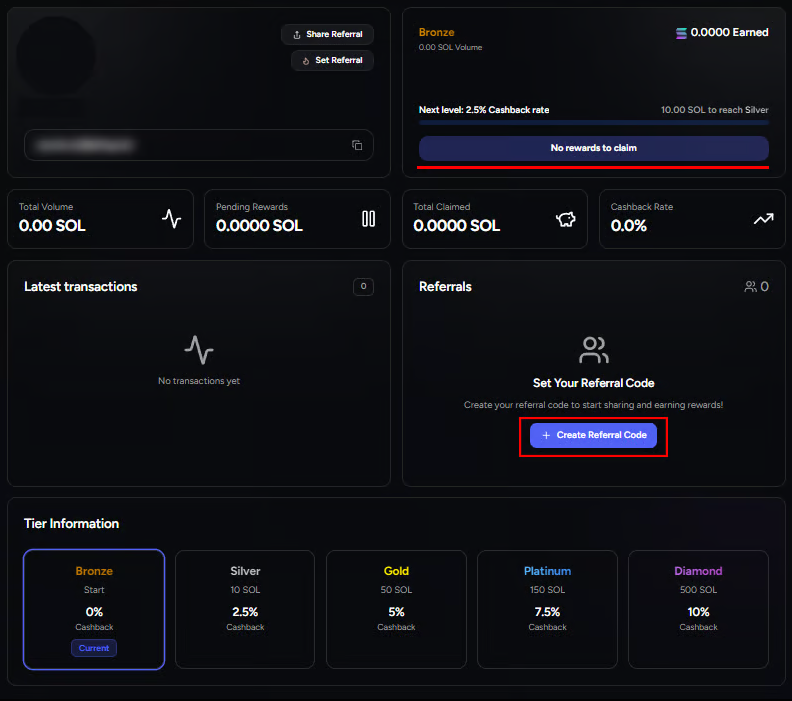Click the Current badge on Bronze tier
Image resolution: width=792 pixels, height=701 pixels.
click(94, 648)
